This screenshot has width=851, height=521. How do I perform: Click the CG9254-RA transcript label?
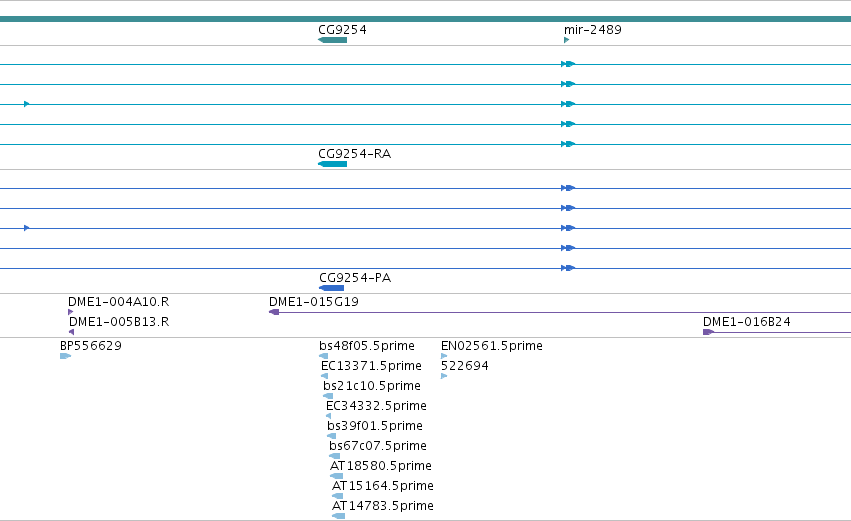354,154
